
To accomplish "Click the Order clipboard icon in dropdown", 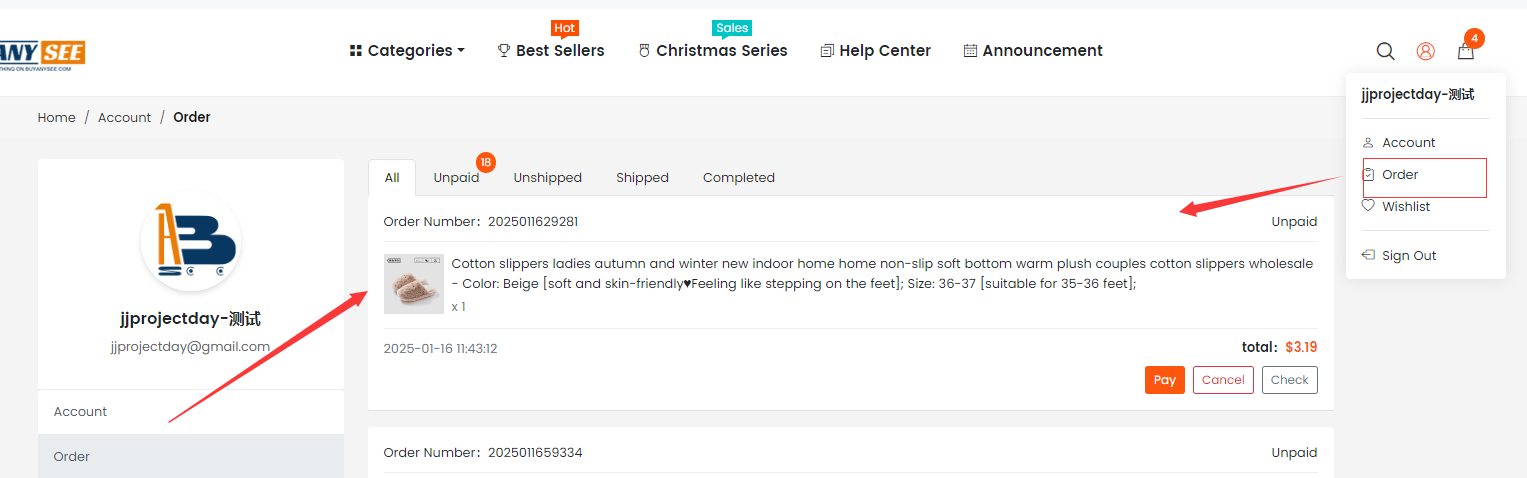I will (1368, 174).
